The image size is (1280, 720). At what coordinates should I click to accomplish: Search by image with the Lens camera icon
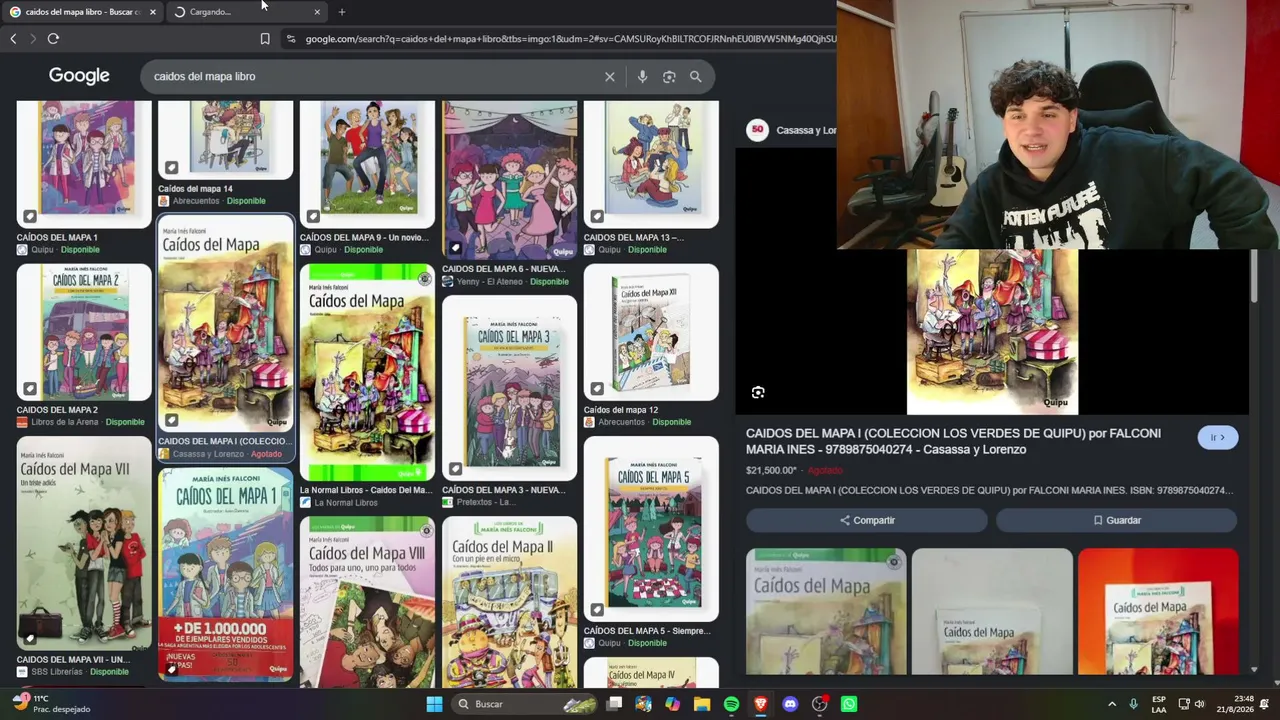[x=669, y=77]
